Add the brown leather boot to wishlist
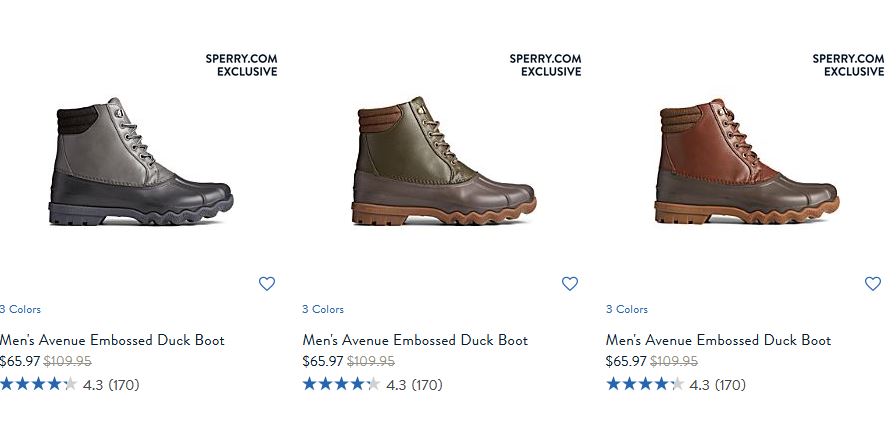The height and width of the screenshot is (424, 896). (873, 284)
